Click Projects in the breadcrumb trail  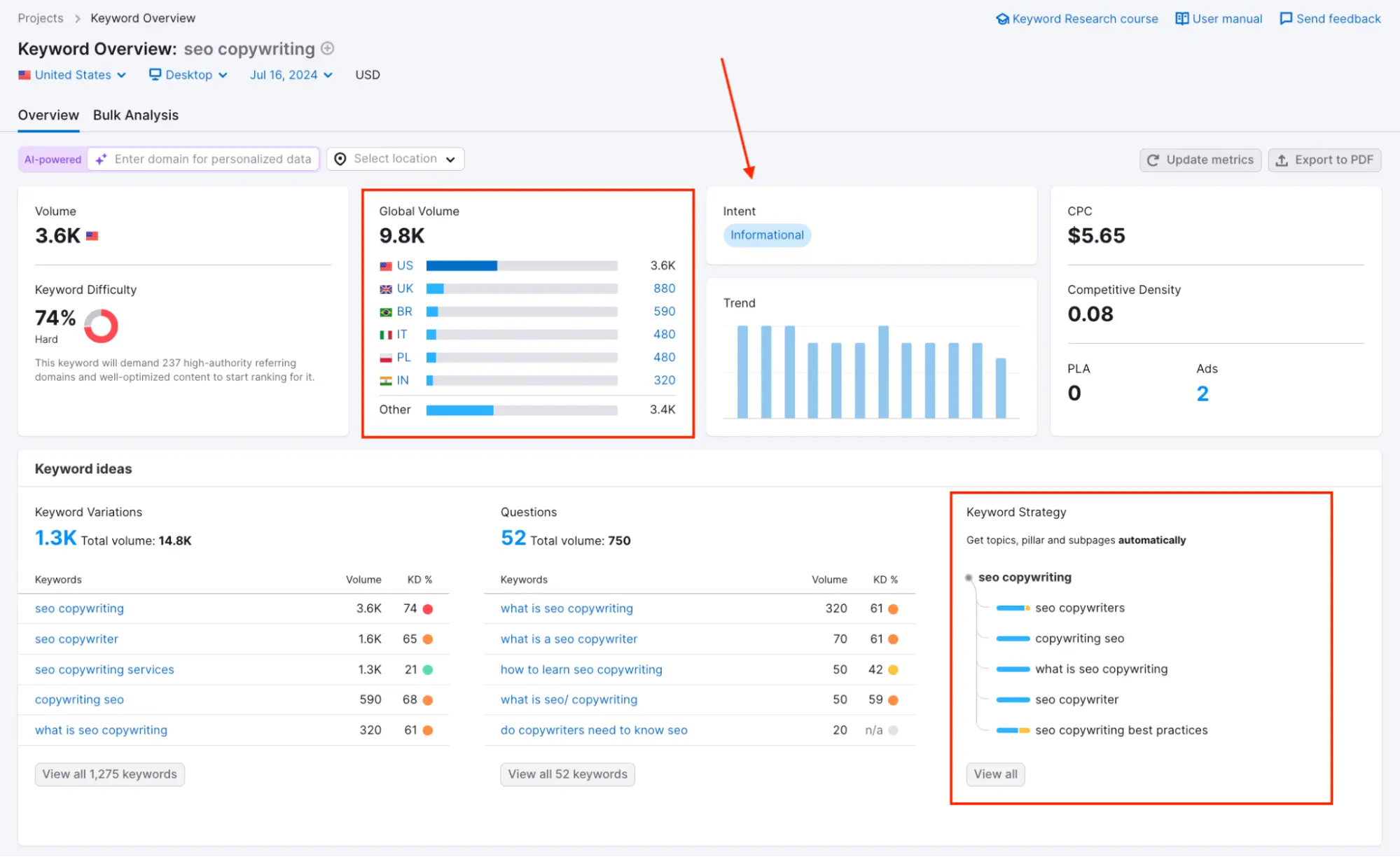(40, 18)
